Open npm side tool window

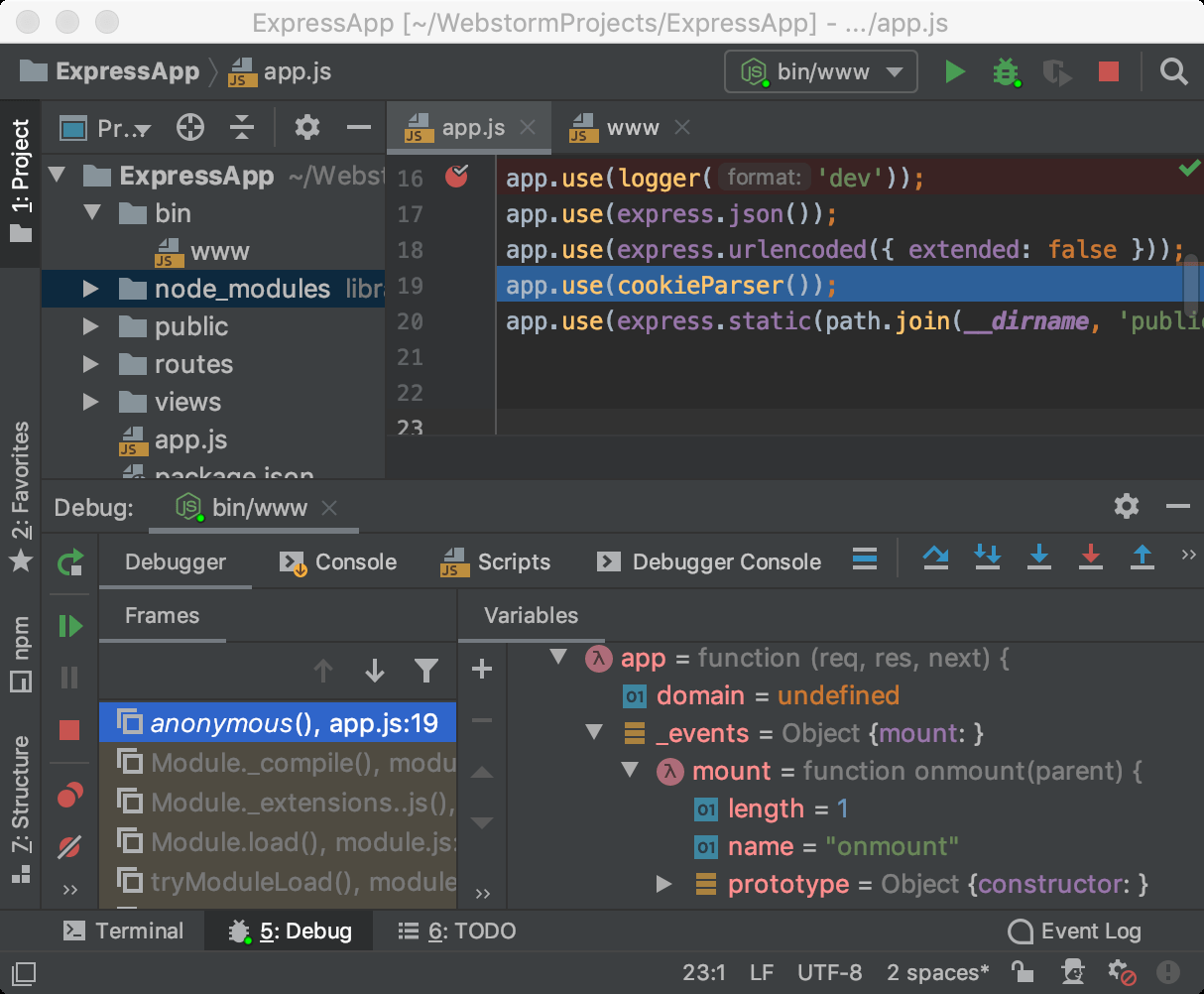(20, 654)
